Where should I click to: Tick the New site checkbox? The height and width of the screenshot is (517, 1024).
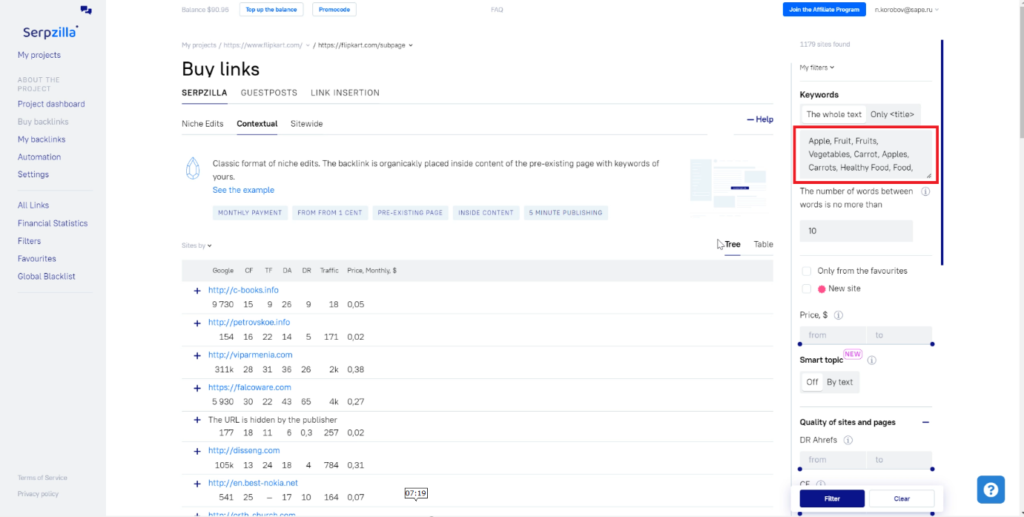click(x=807, y=289)
